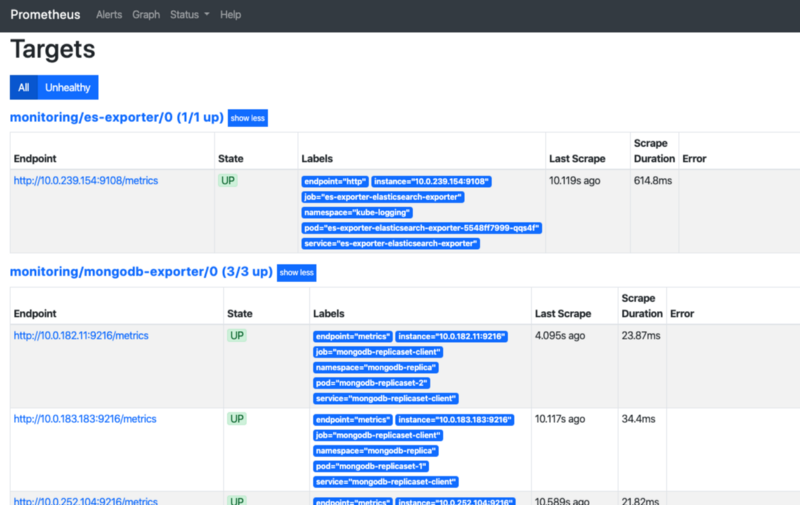Image resolution: width=800 pixels, height=505 pixels.
Task: Go to the Alerts page
Action: 109,15
